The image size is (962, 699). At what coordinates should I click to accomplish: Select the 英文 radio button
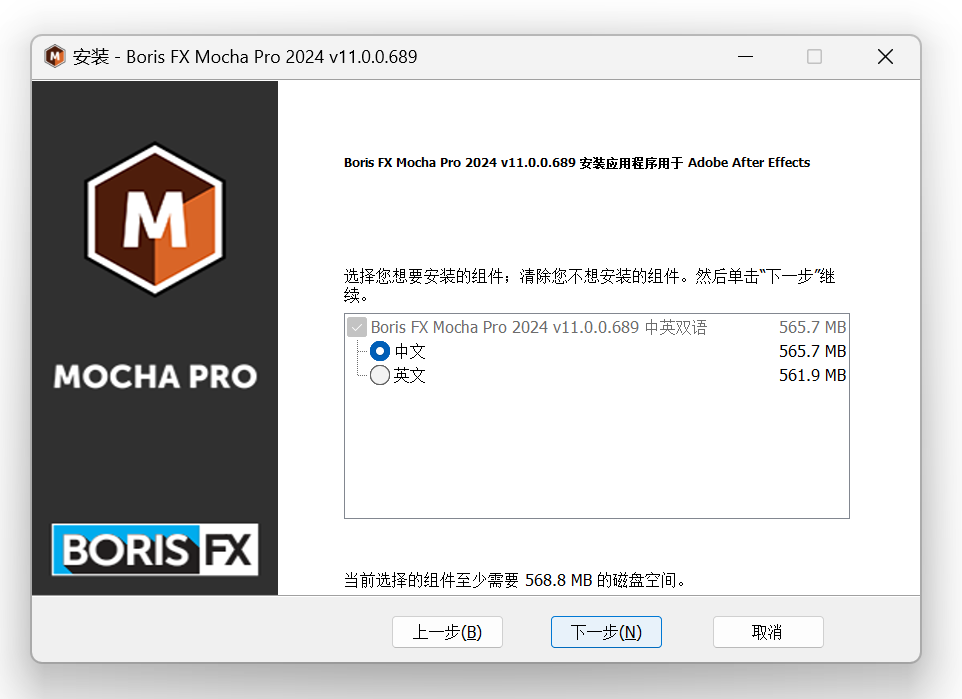(x=380, y=375)
